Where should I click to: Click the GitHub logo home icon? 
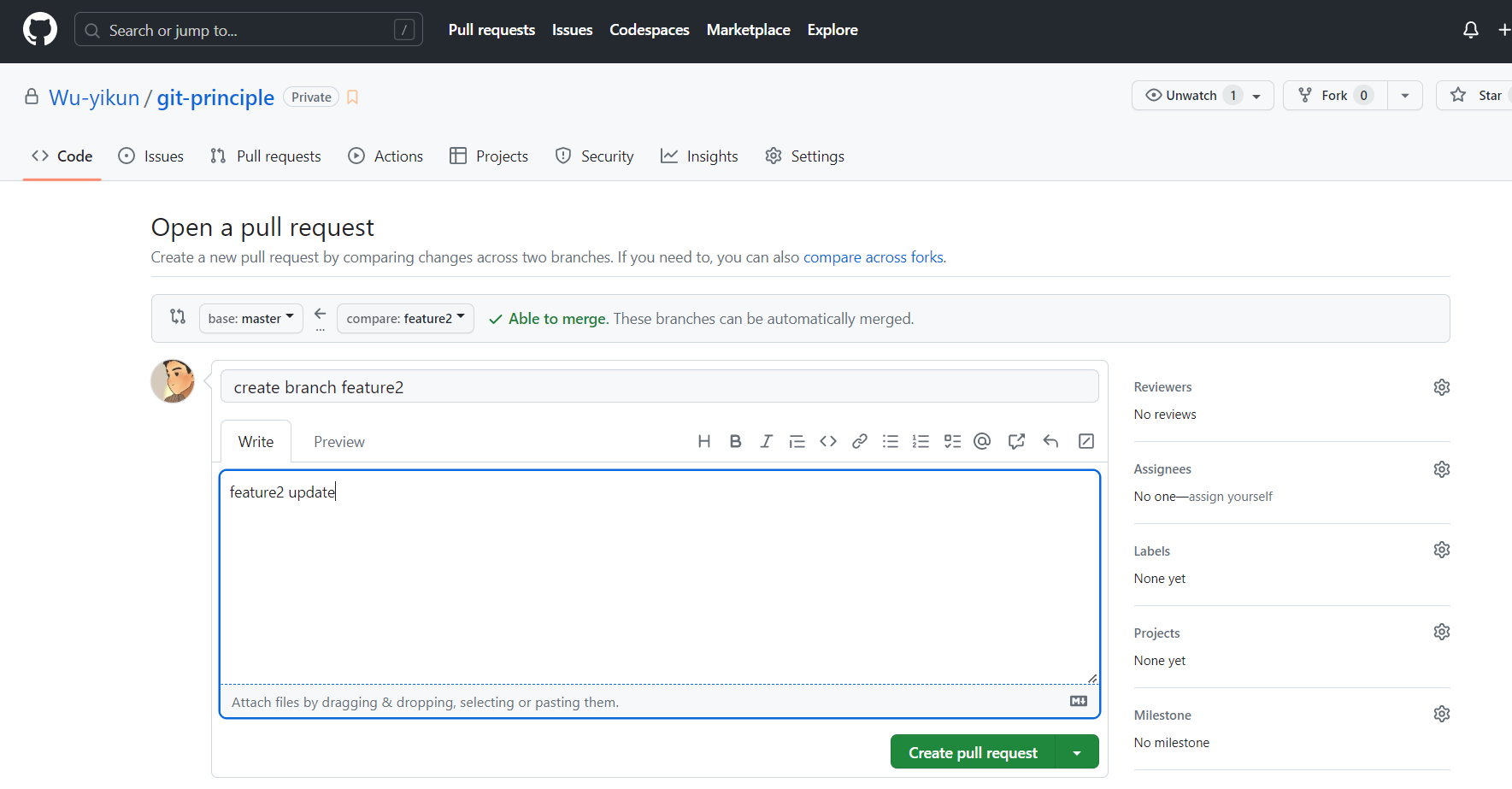tap(40, 30)
